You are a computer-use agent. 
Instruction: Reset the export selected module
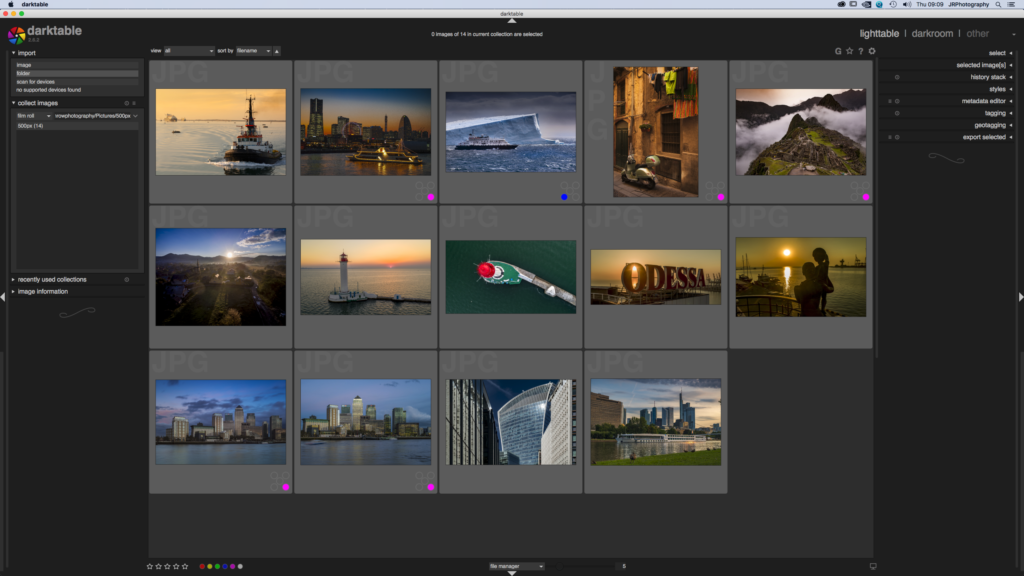(897, 137)
